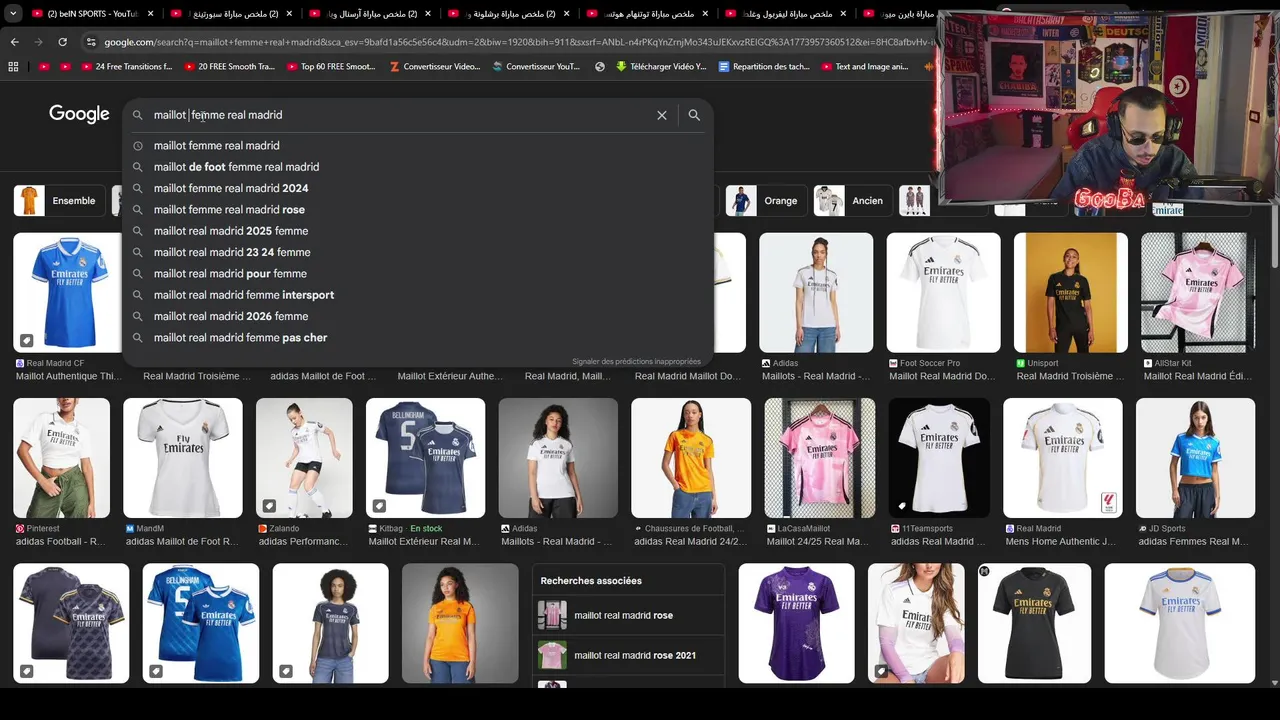Open the Foot Soccer Pro white jersey image

point(943,292)
